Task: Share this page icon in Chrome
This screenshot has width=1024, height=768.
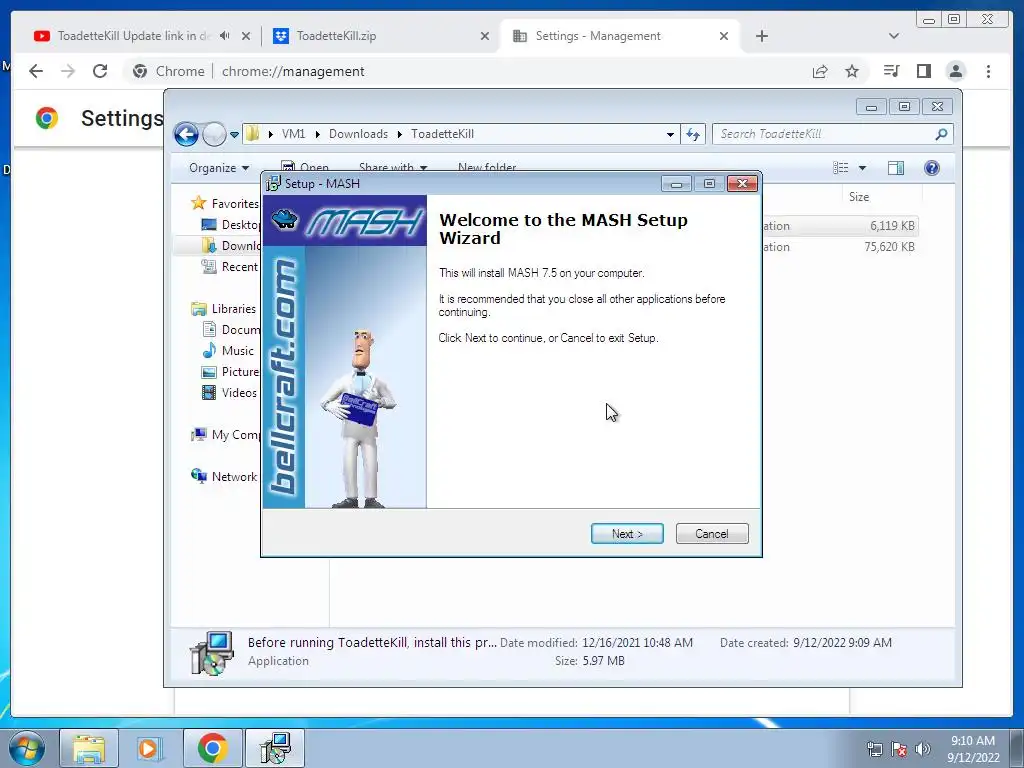Action: 820,71
